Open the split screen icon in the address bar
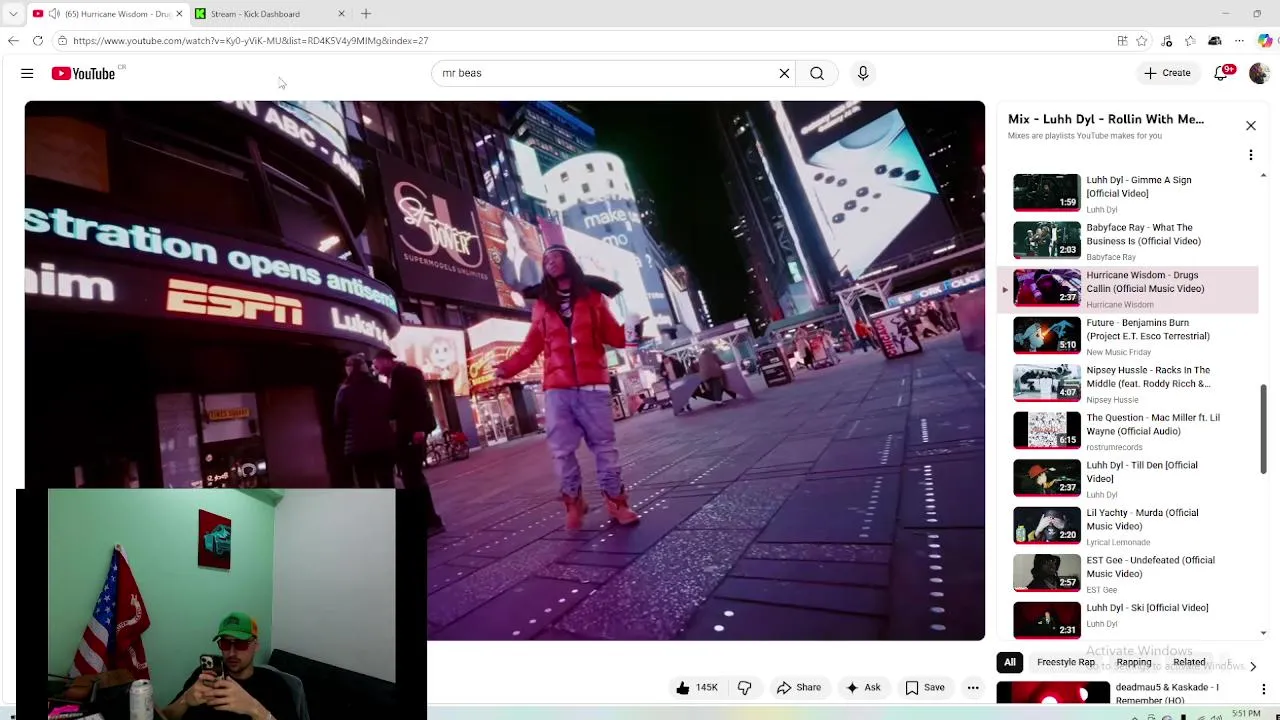Image resolution: width=1280 pixels, height=720 pixels. (1122, 41)
